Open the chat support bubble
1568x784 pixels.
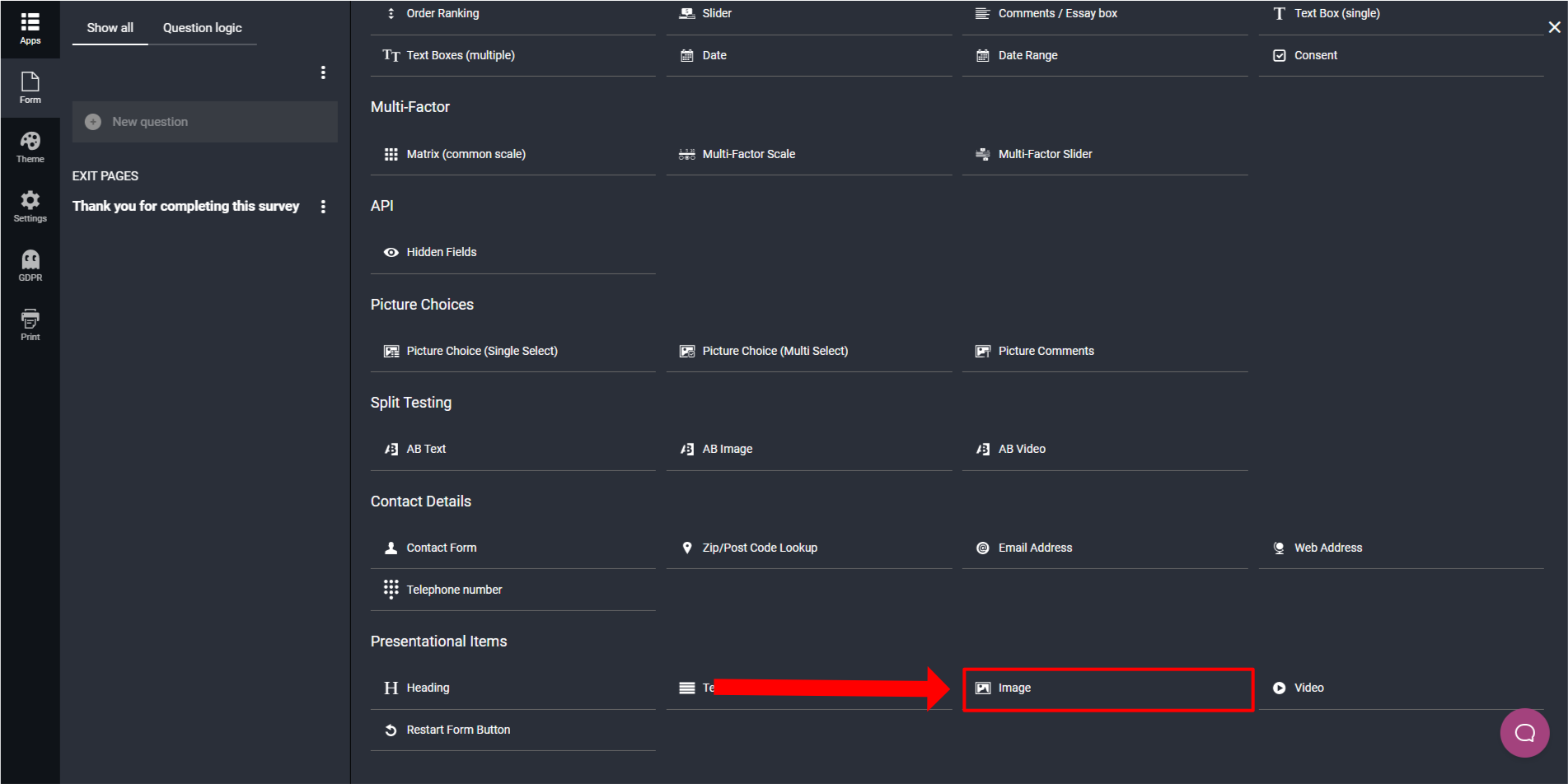pos(1524,733)
